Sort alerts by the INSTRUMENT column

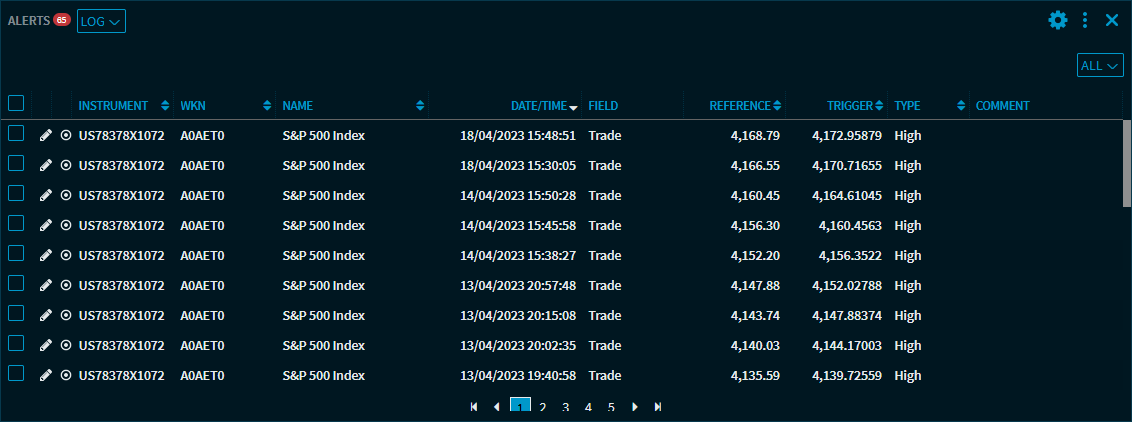[x=112, y=105]
